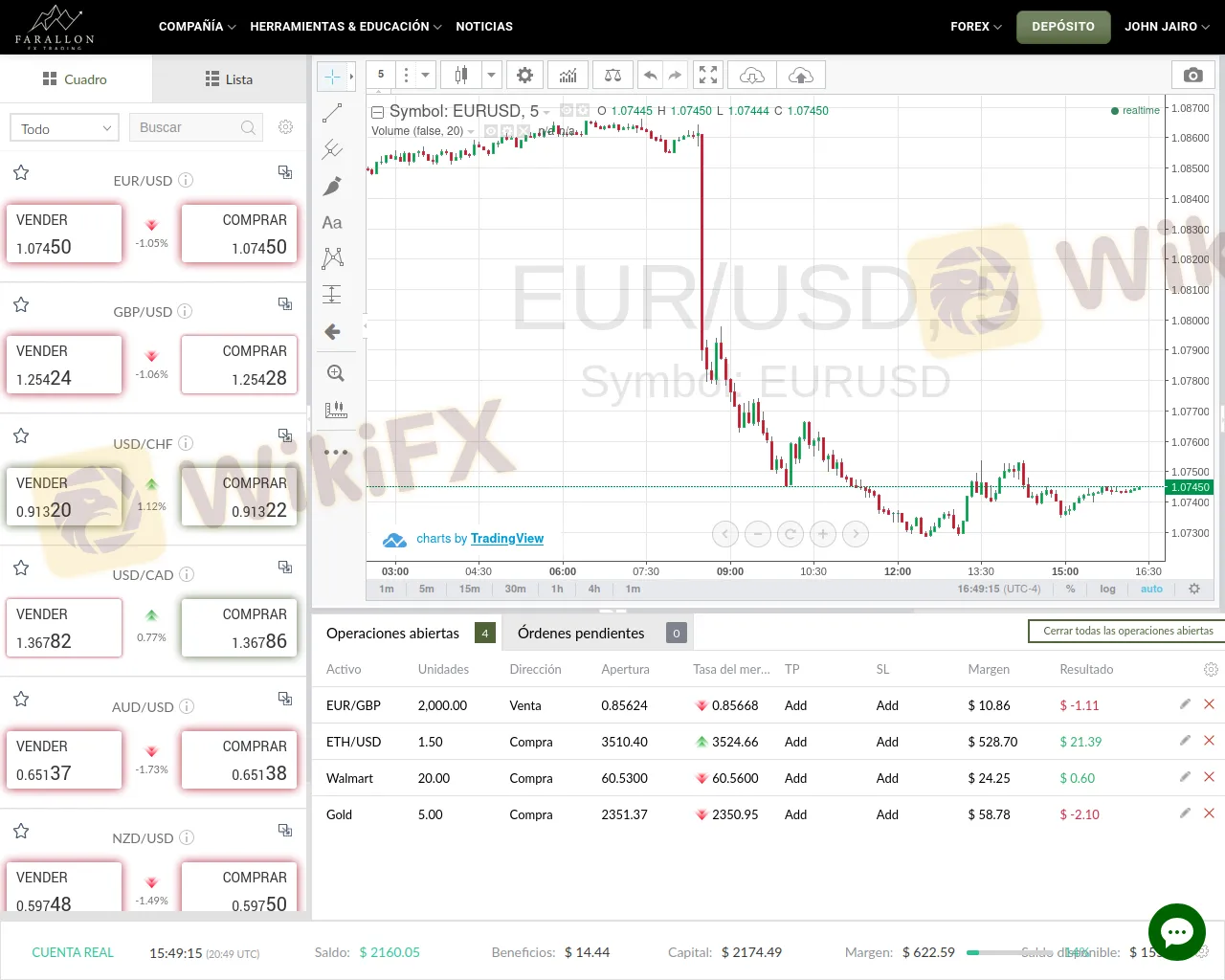The height and width of the screenshot is (980, 1225).
Task: Switch to Lista view
Action: tap(230, 79)
